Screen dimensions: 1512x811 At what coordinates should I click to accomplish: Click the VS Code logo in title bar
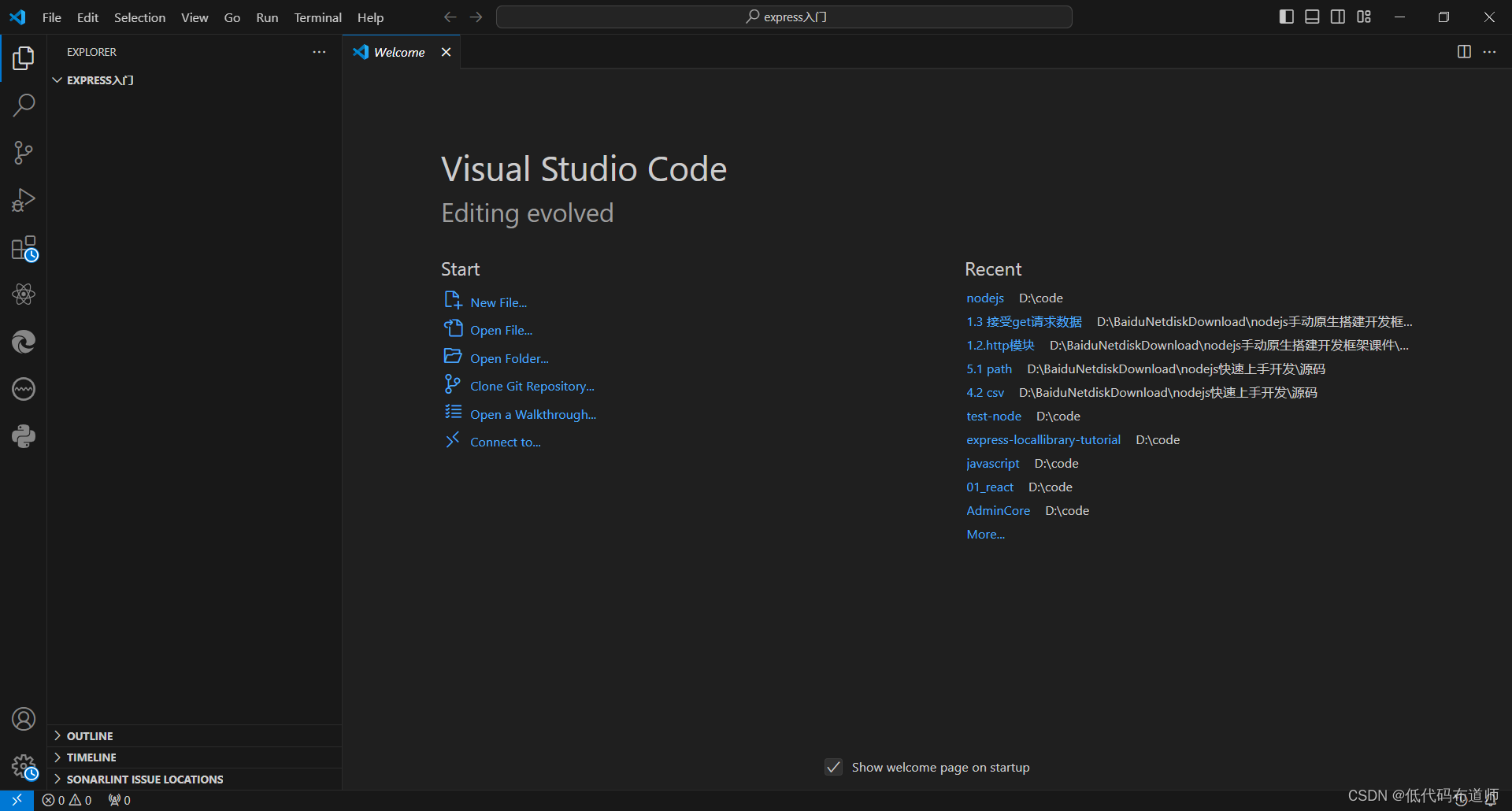(x=17, y=17)
